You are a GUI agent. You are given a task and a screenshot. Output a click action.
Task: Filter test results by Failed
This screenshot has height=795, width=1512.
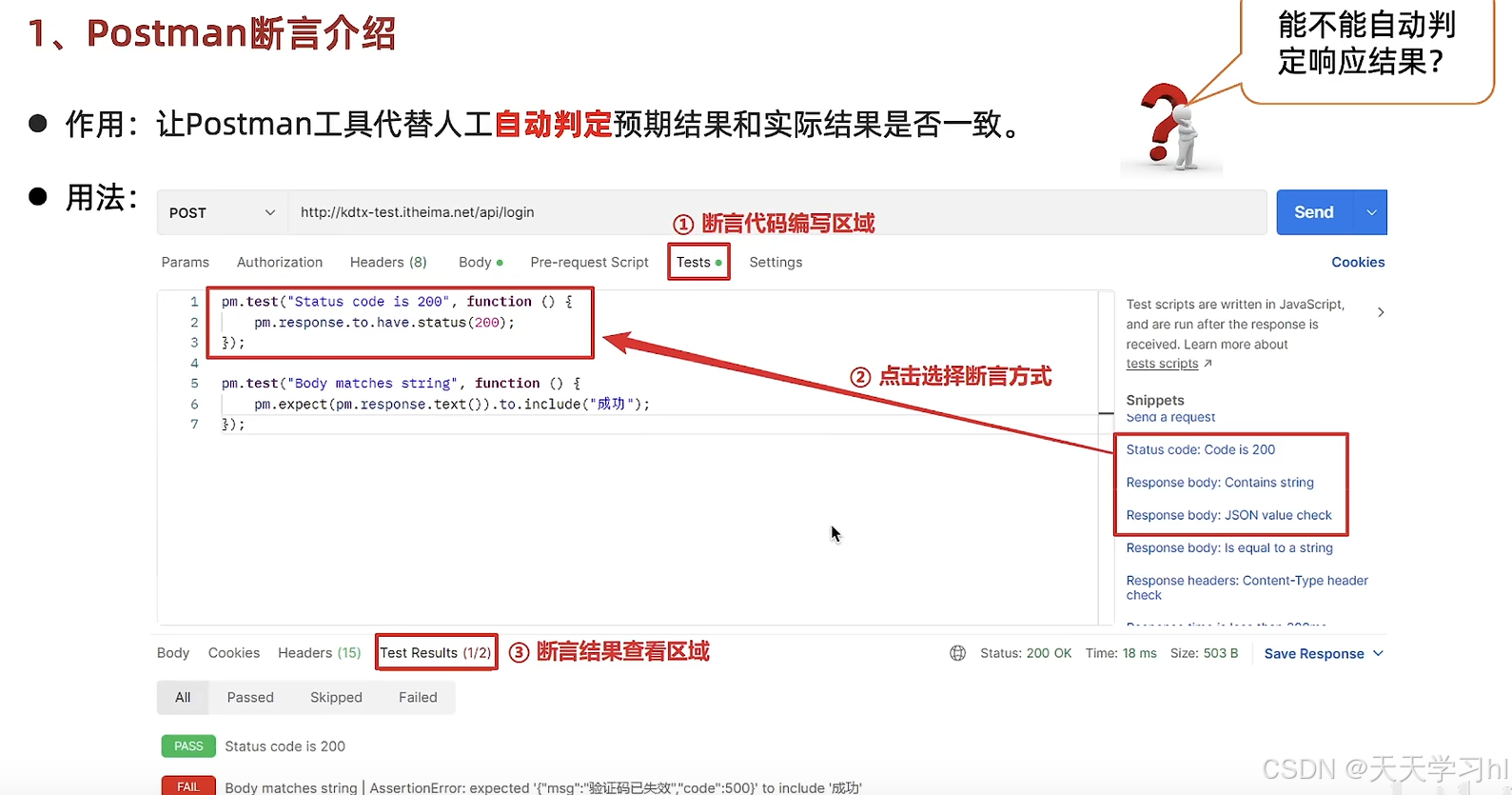click(418, 697)
